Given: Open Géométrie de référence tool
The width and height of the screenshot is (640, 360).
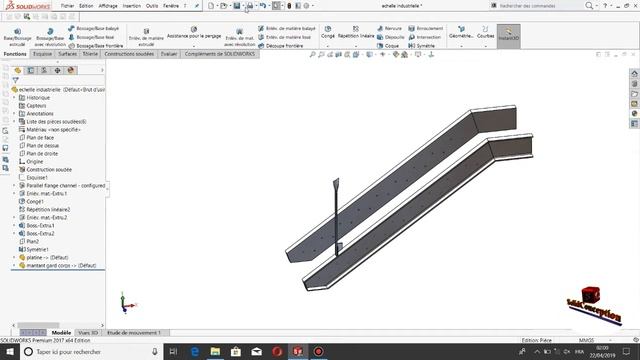Looking at the screenshot, I should coord(461,32).
